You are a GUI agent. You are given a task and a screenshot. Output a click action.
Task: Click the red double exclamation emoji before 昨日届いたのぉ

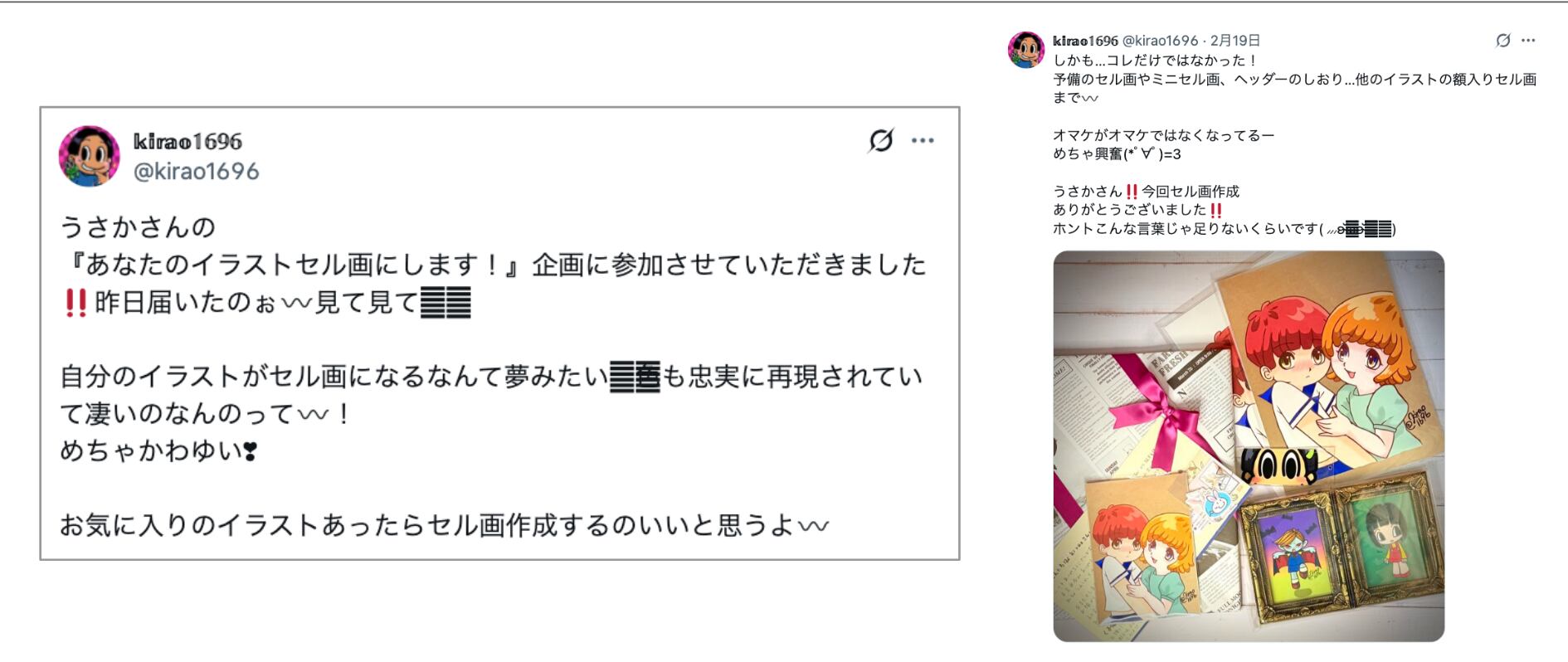click(x=75, y=302)
